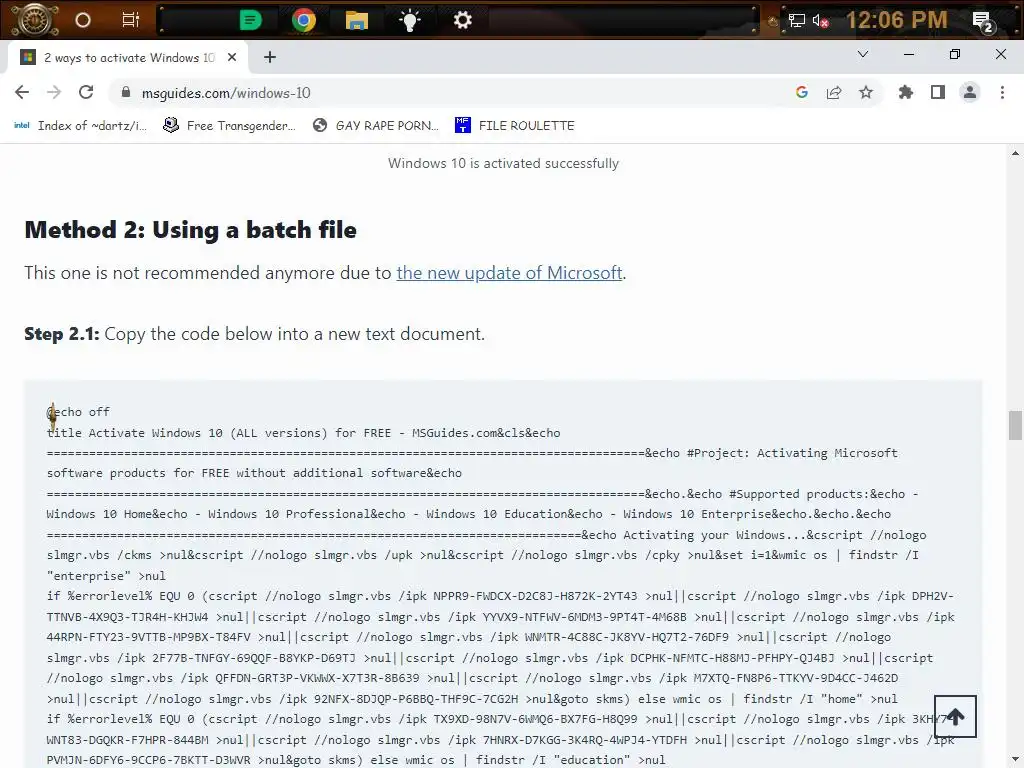Viewport: 1024px width, 768px height.
Task: Go forward to the next page
Action: 54,92
